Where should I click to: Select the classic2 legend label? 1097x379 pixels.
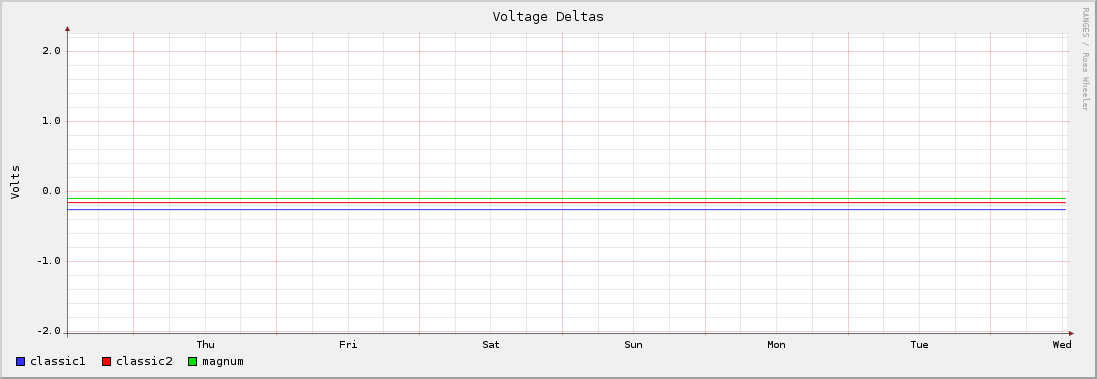click(144, 362)
